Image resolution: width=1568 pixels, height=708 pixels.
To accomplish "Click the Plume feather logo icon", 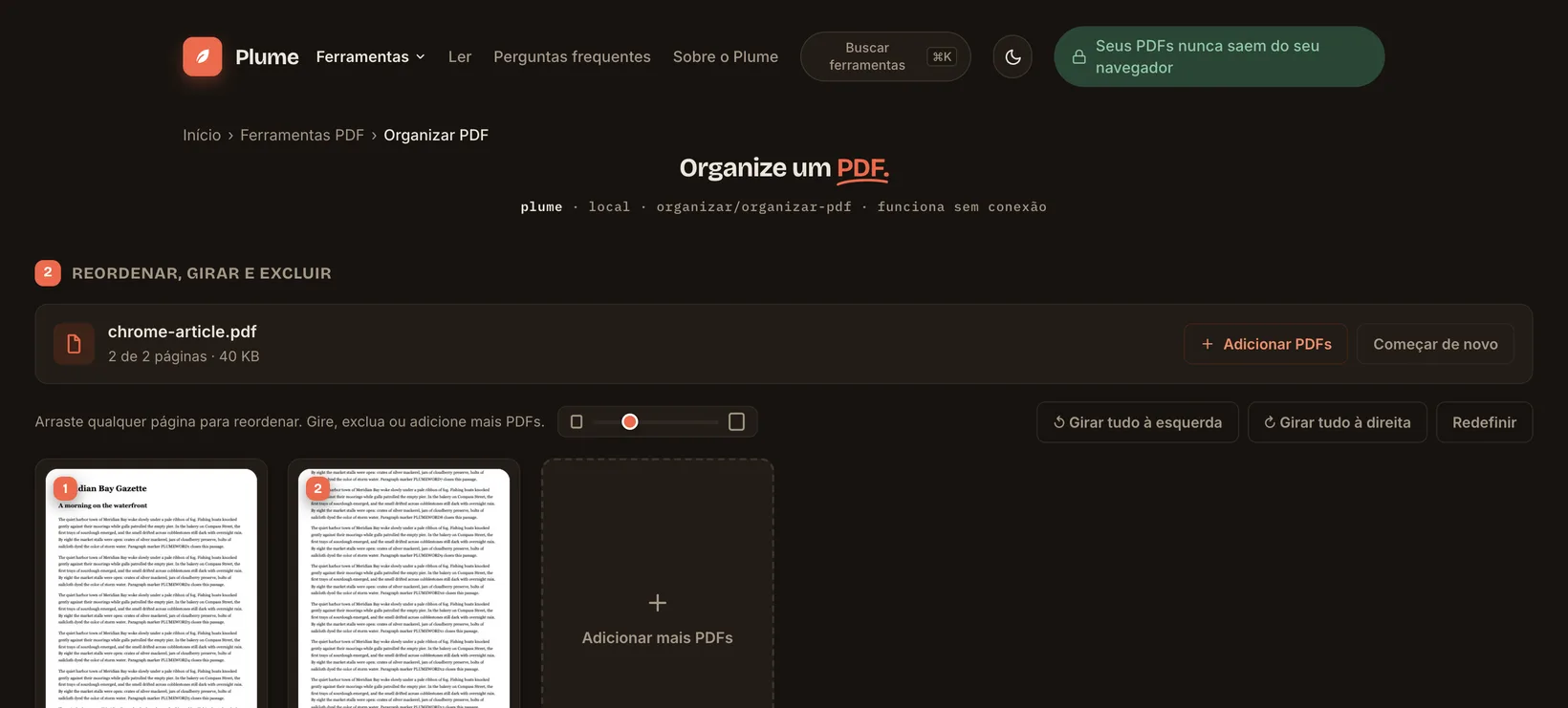I will point(203,56).
